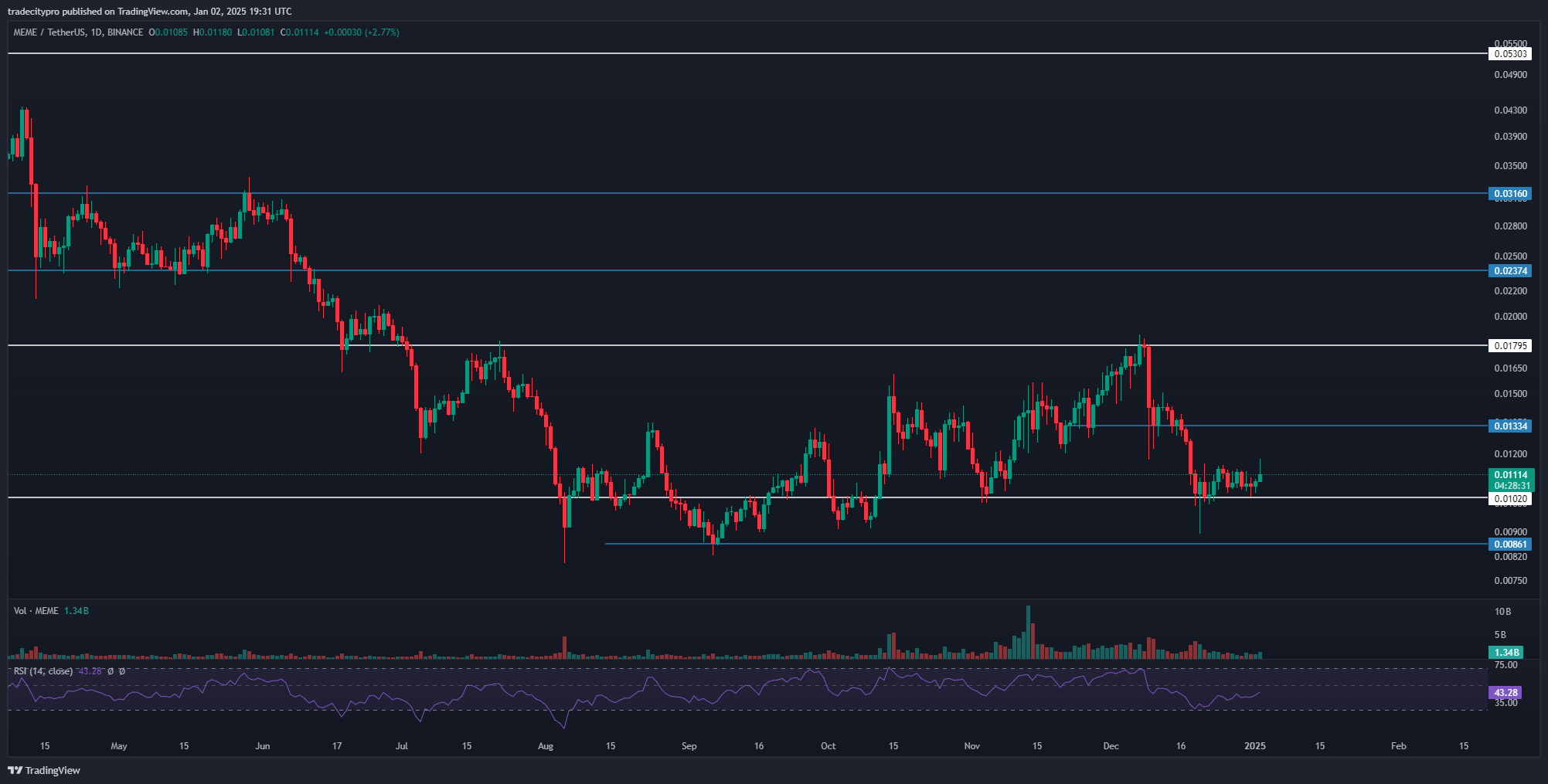The width and height of the screenshot is (1548, 784).
Task: Click the header 'tradecitypro published on TradingView.com'
Action: (98, 12)
